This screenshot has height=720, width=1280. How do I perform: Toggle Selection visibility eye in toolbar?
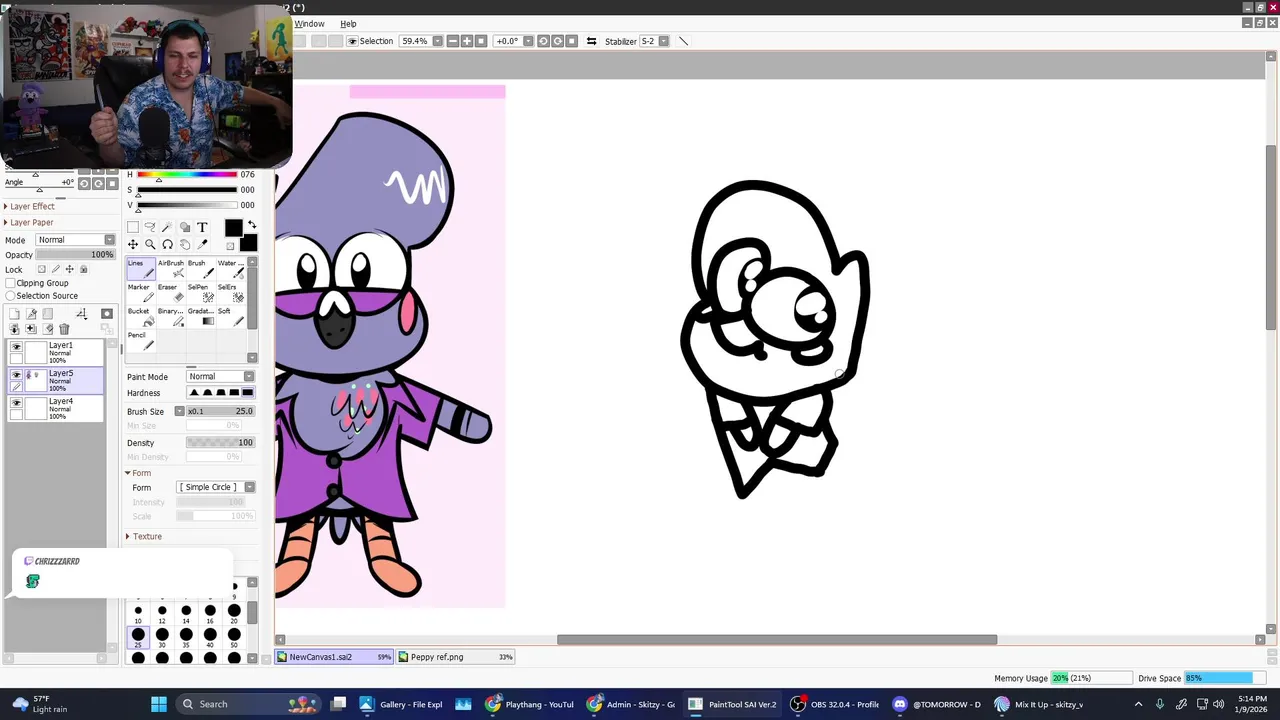pos(352,41)
